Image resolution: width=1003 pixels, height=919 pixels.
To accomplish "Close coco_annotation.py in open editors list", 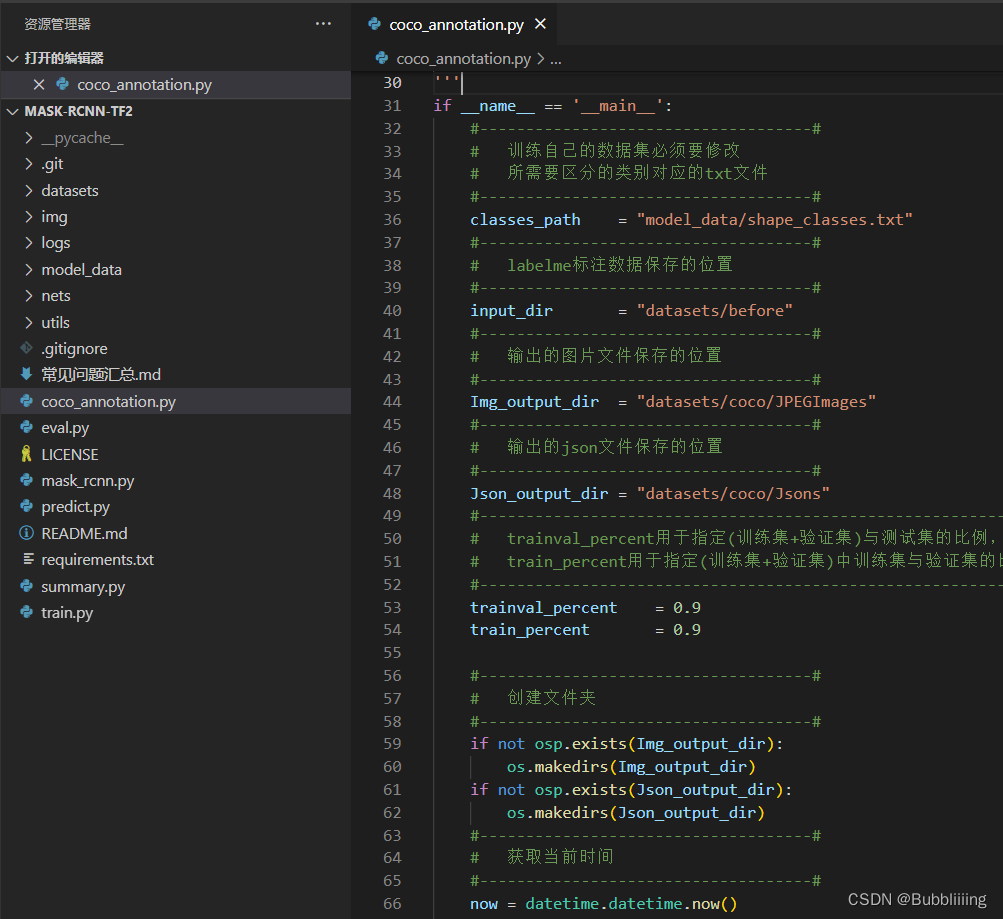I will click(39, 84).
